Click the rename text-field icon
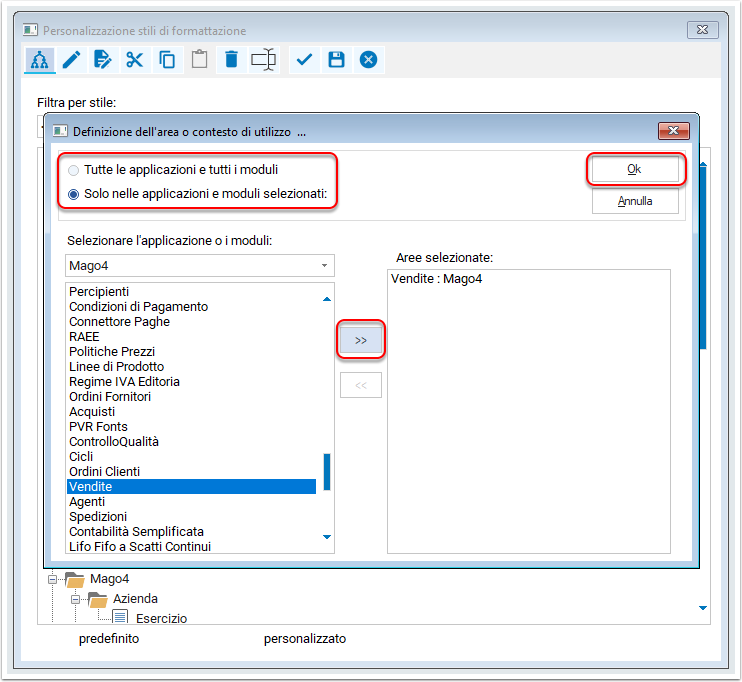The height and width of the screenshot is (682, 742). [x=264, y=60]
